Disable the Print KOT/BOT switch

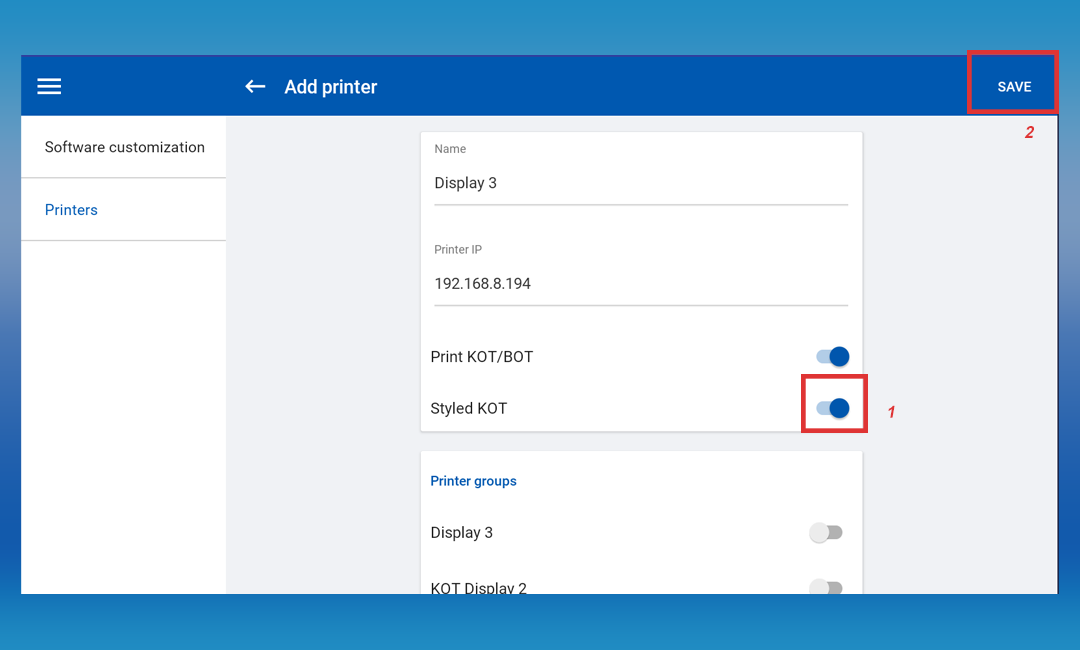tap(832, 357)
